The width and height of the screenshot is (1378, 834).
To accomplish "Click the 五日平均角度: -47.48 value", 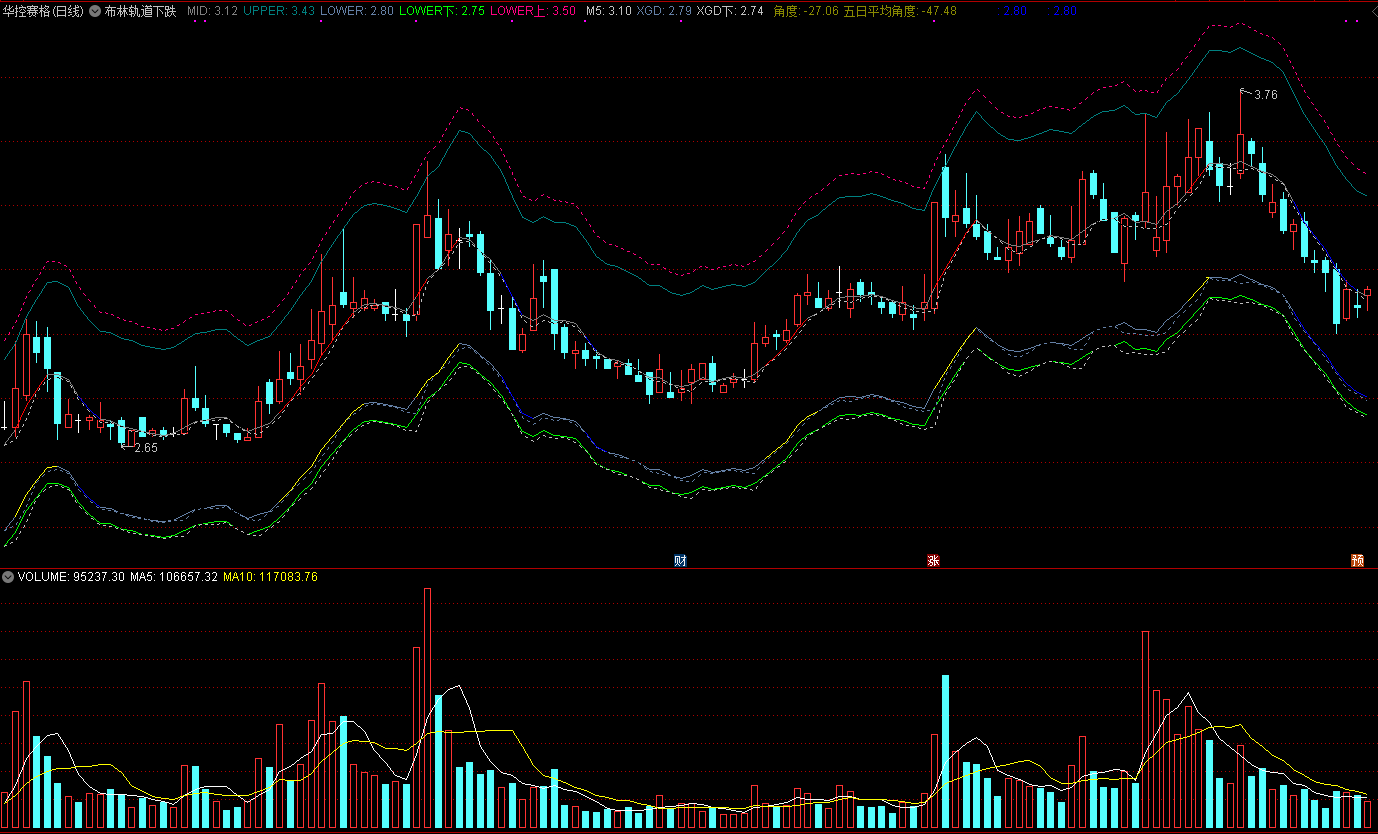I will click(900, 12).
